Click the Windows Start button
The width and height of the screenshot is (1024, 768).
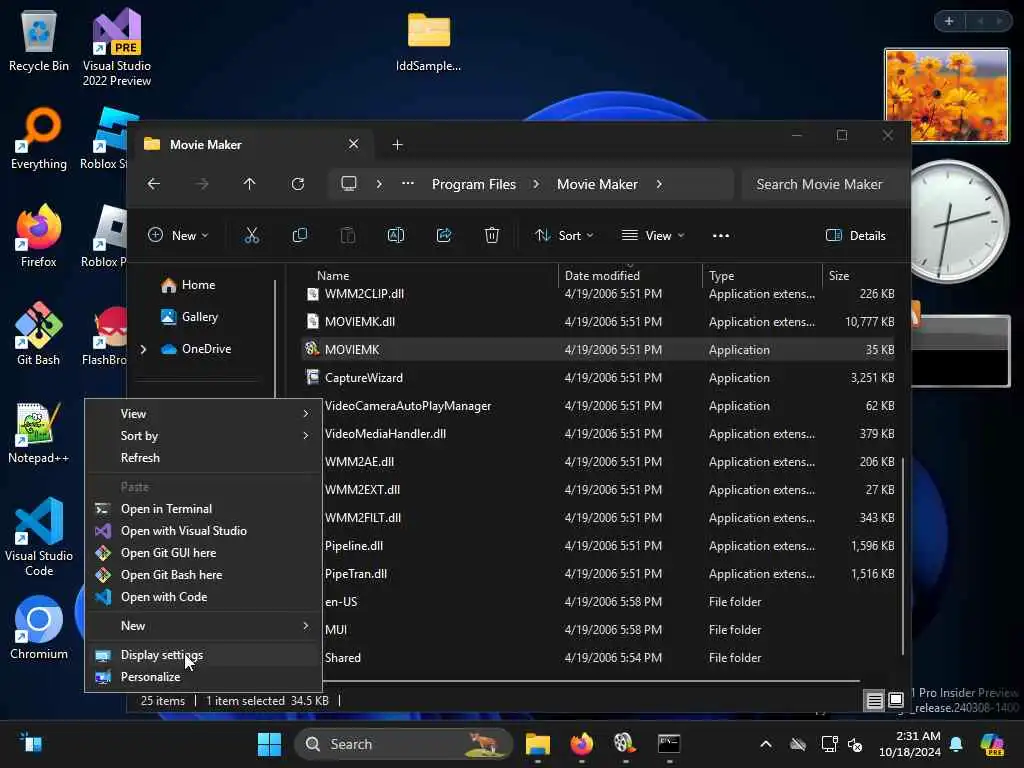click(269, 744)
